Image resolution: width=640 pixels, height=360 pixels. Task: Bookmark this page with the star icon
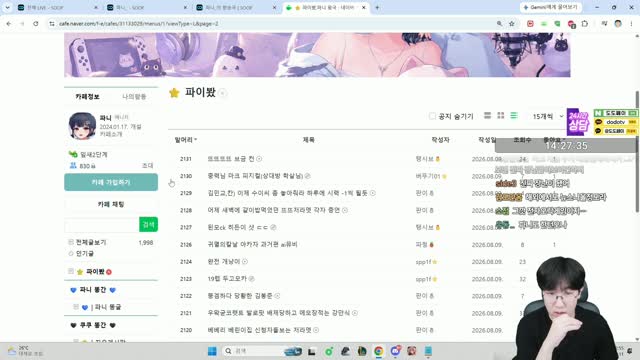click(511, 24)
